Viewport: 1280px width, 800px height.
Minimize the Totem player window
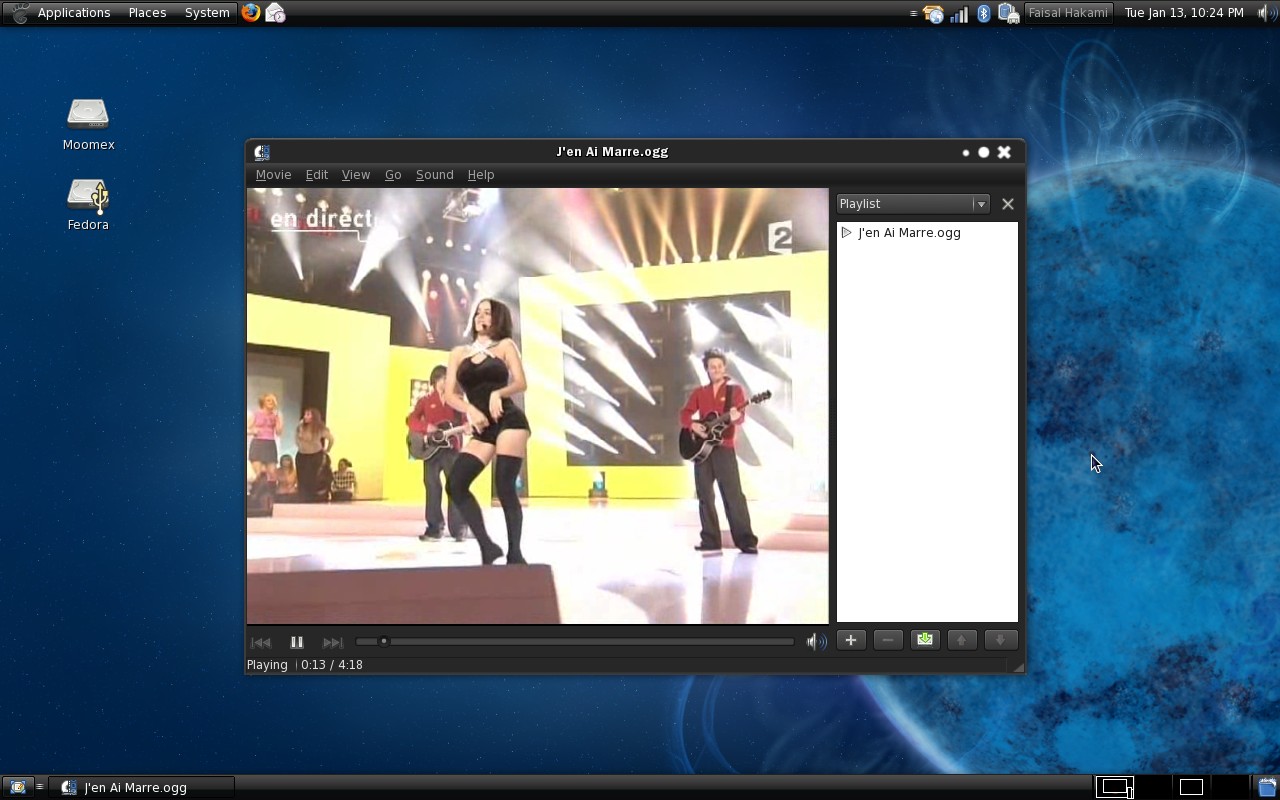point(966,153)
